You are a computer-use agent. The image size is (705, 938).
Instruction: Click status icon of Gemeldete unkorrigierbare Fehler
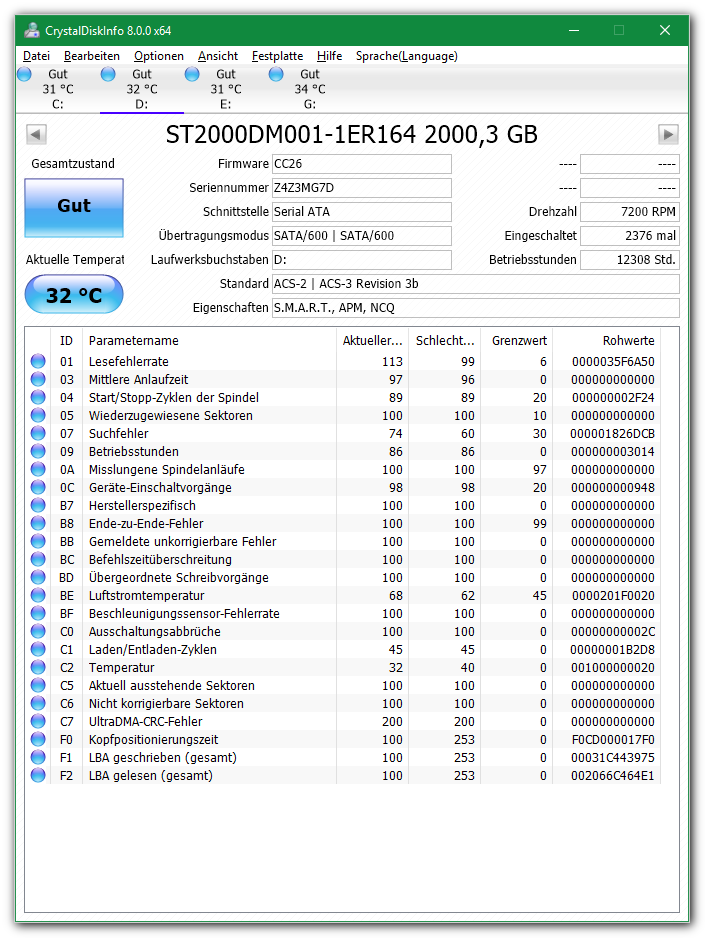tap(38, 541)
